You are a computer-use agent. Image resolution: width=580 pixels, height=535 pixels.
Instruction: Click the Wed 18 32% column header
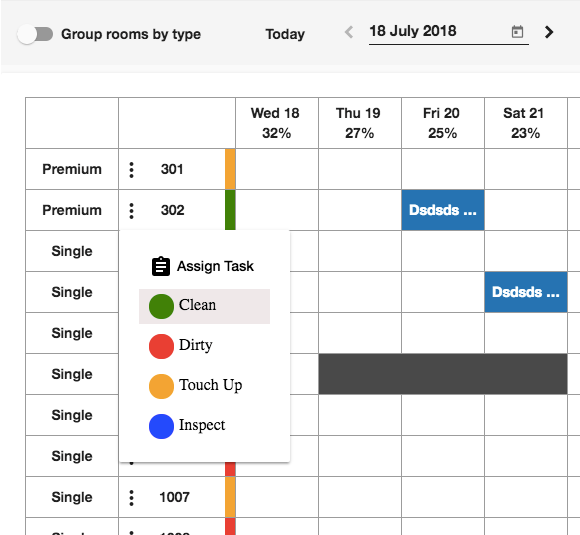pos(276,123)
